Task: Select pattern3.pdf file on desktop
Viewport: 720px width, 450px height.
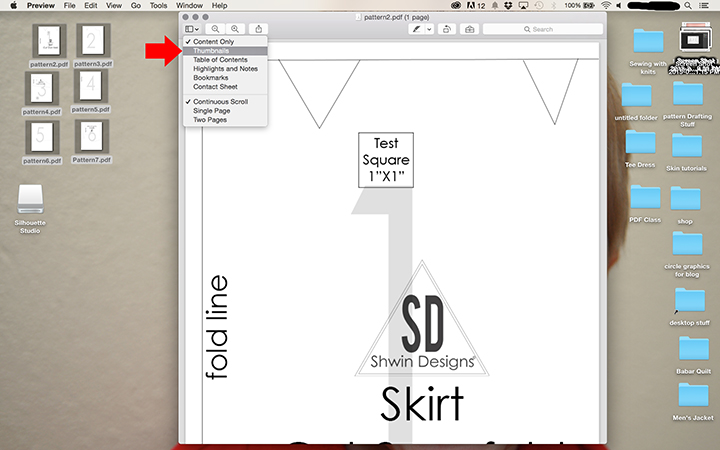Action: [93, 45]
